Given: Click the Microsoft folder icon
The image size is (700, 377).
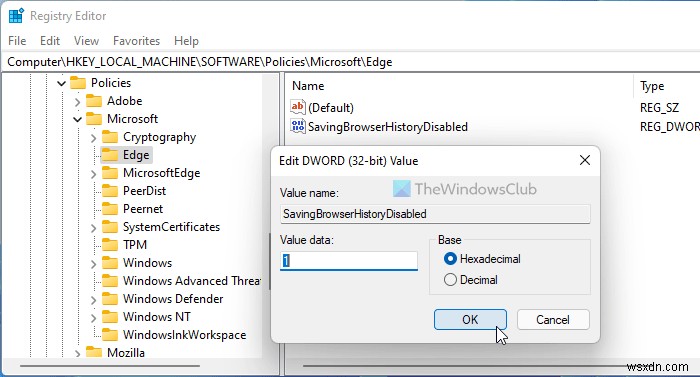Looking at the screenshot, I should pyautogui.click(x=94, y=118).
